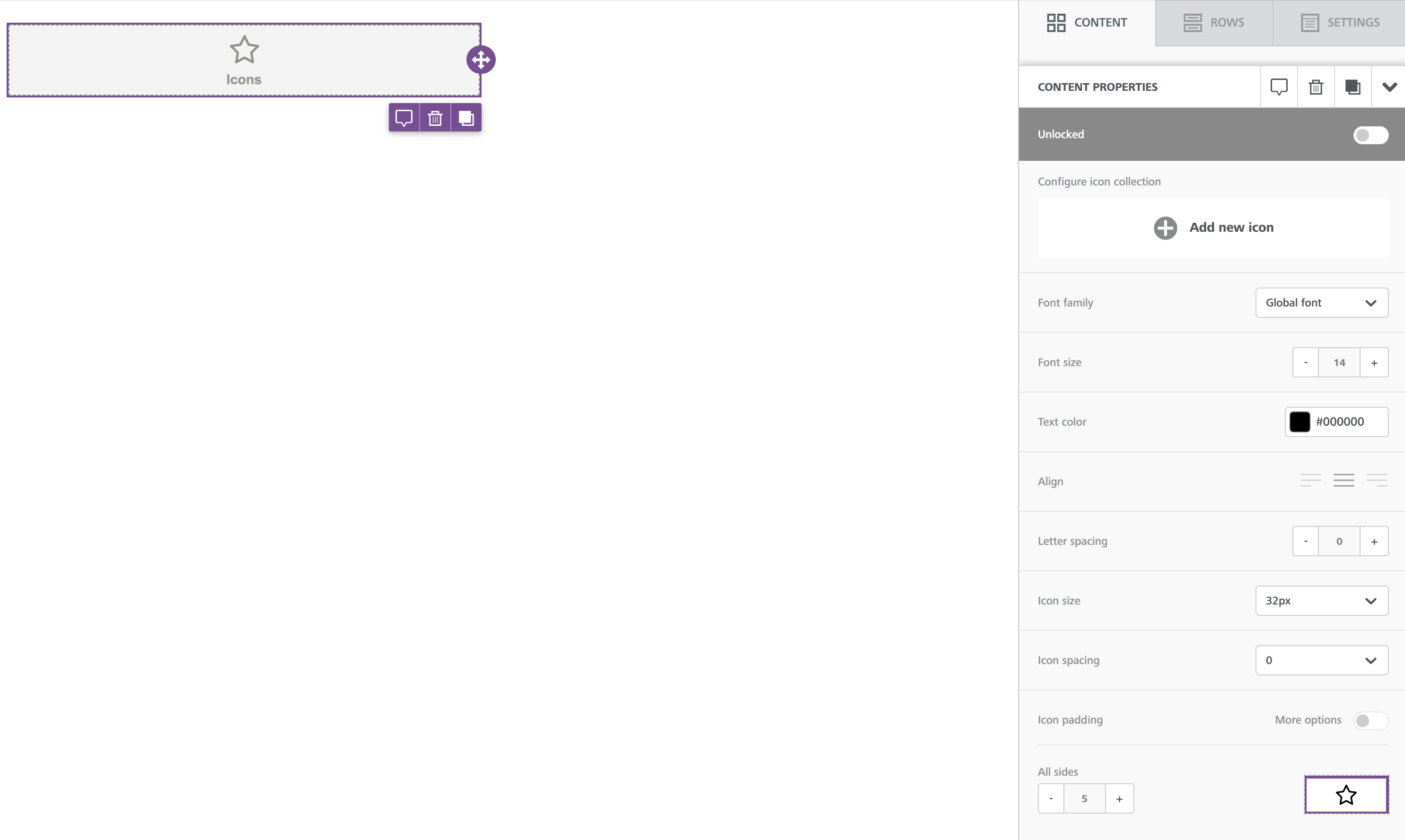
Task: Click the plus circle icon beside Add new icon
Action: [x=1165, y=227]
